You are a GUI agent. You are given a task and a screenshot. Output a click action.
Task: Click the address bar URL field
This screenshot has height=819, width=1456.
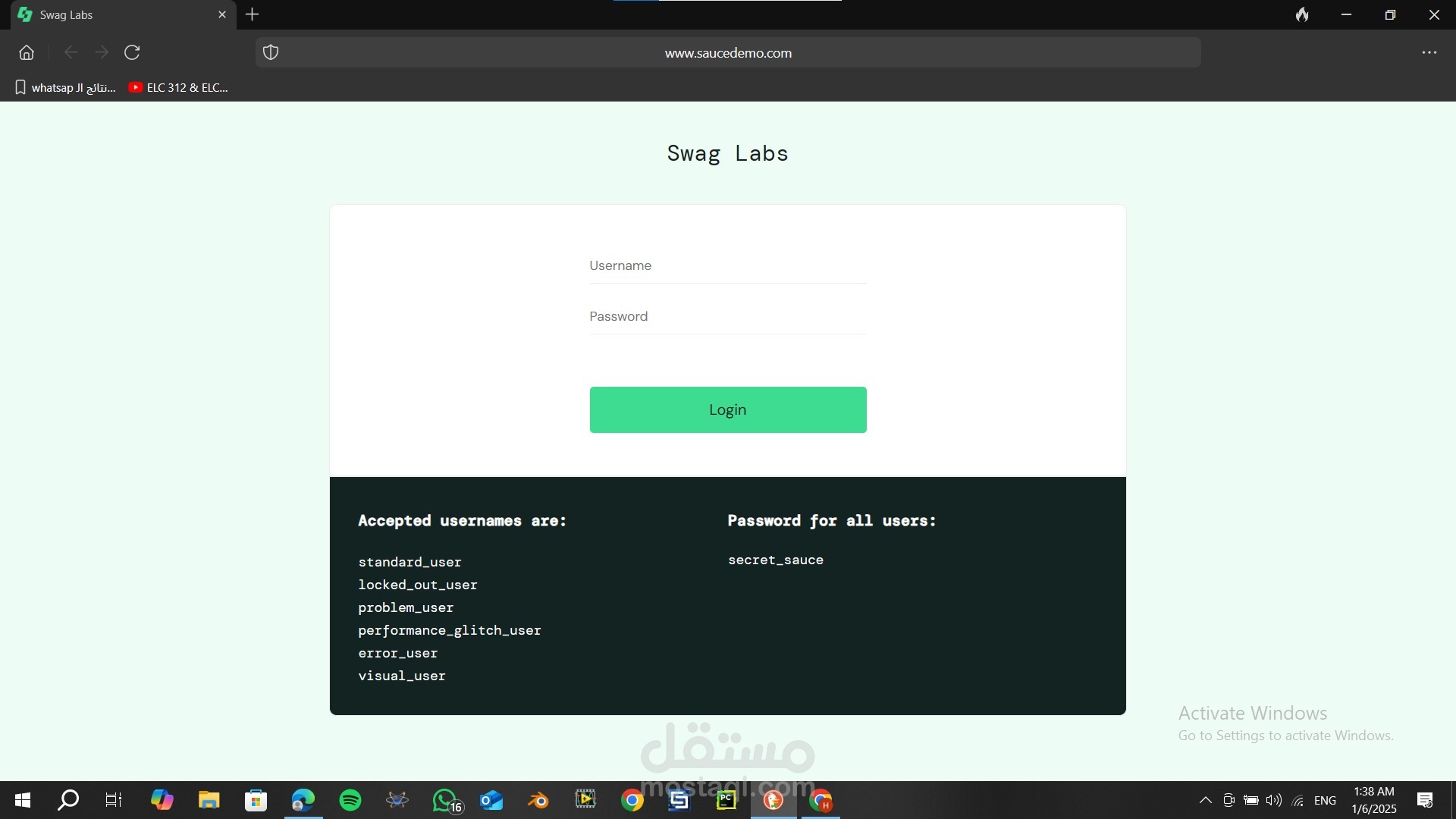click(x=728, y=52)
